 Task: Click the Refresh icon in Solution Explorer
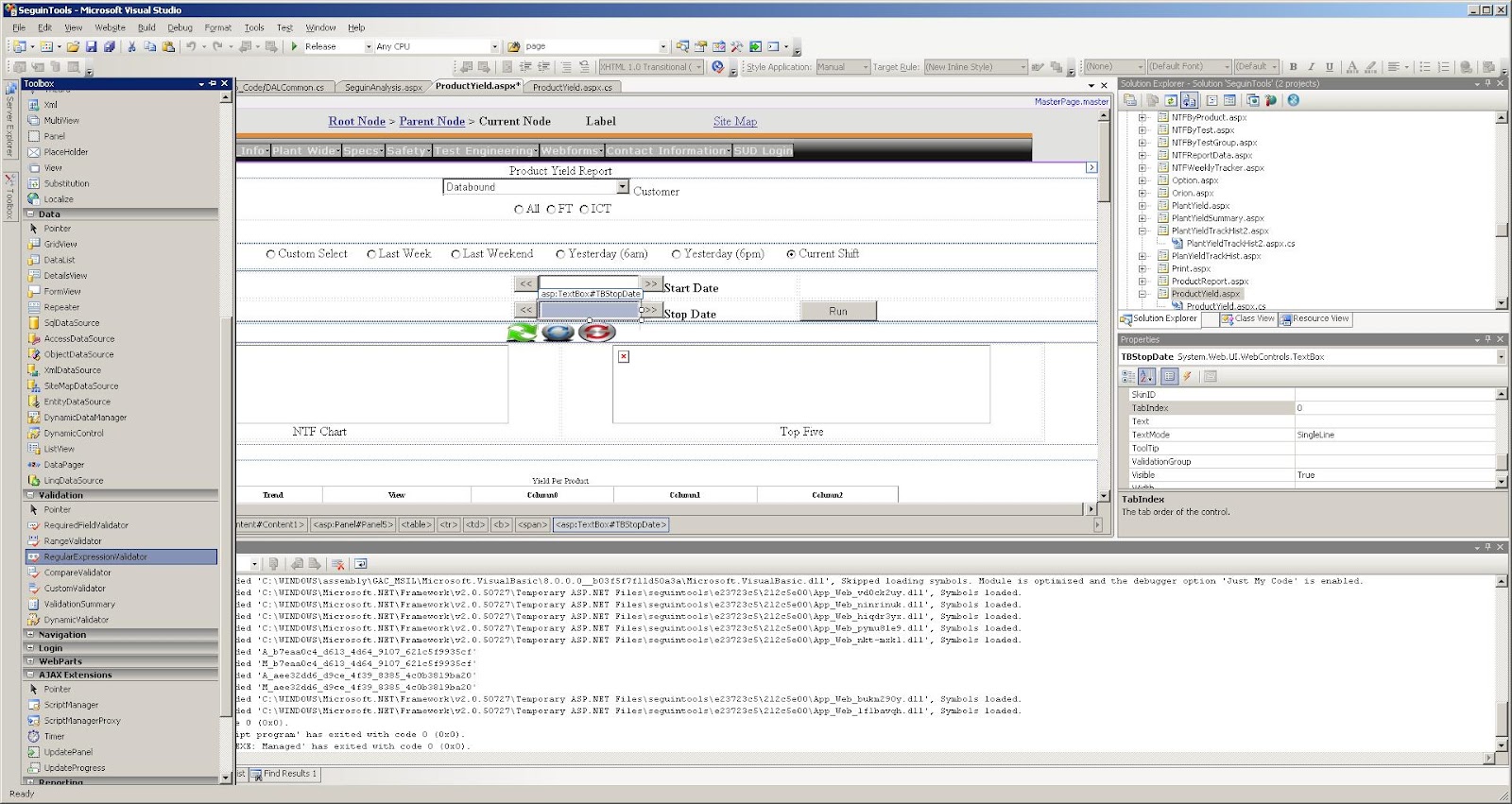[x=1171, y=100]
